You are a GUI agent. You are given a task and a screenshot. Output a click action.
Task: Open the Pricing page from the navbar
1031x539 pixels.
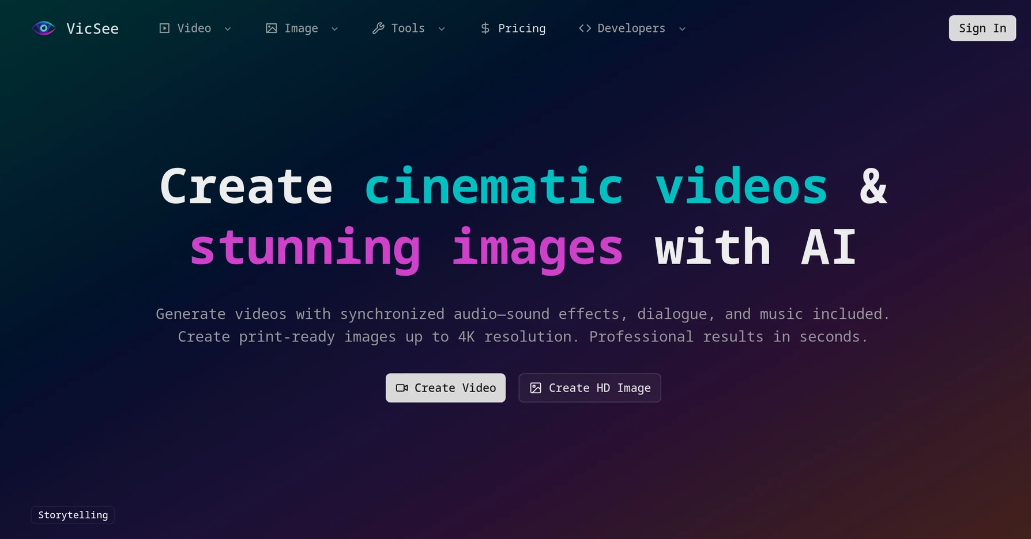521,28
